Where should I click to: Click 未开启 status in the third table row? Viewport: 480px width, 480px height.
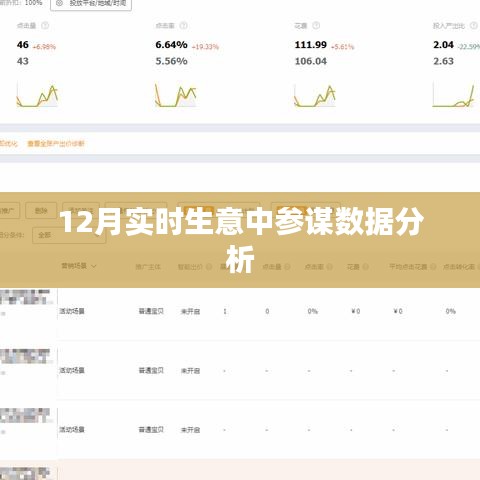190,430
